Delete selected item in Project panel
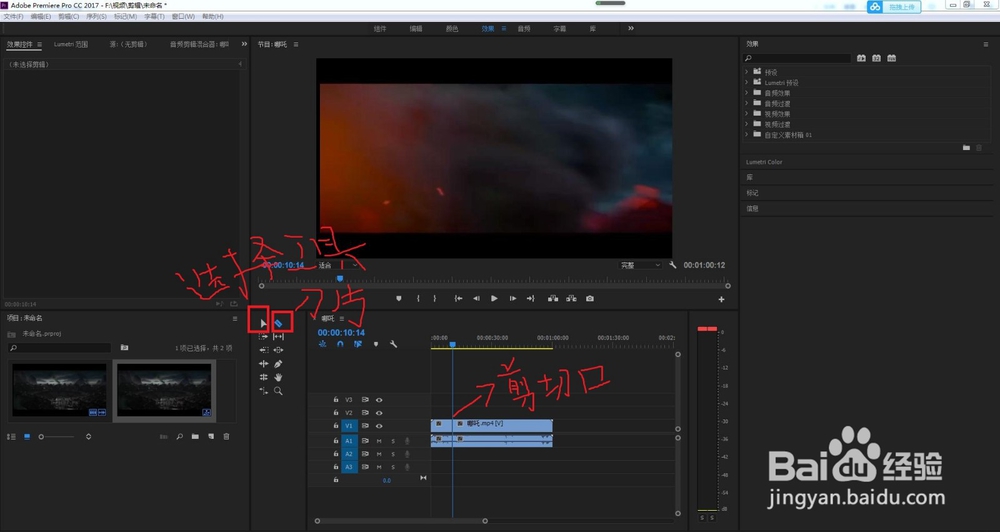 [x=226, y=437]
